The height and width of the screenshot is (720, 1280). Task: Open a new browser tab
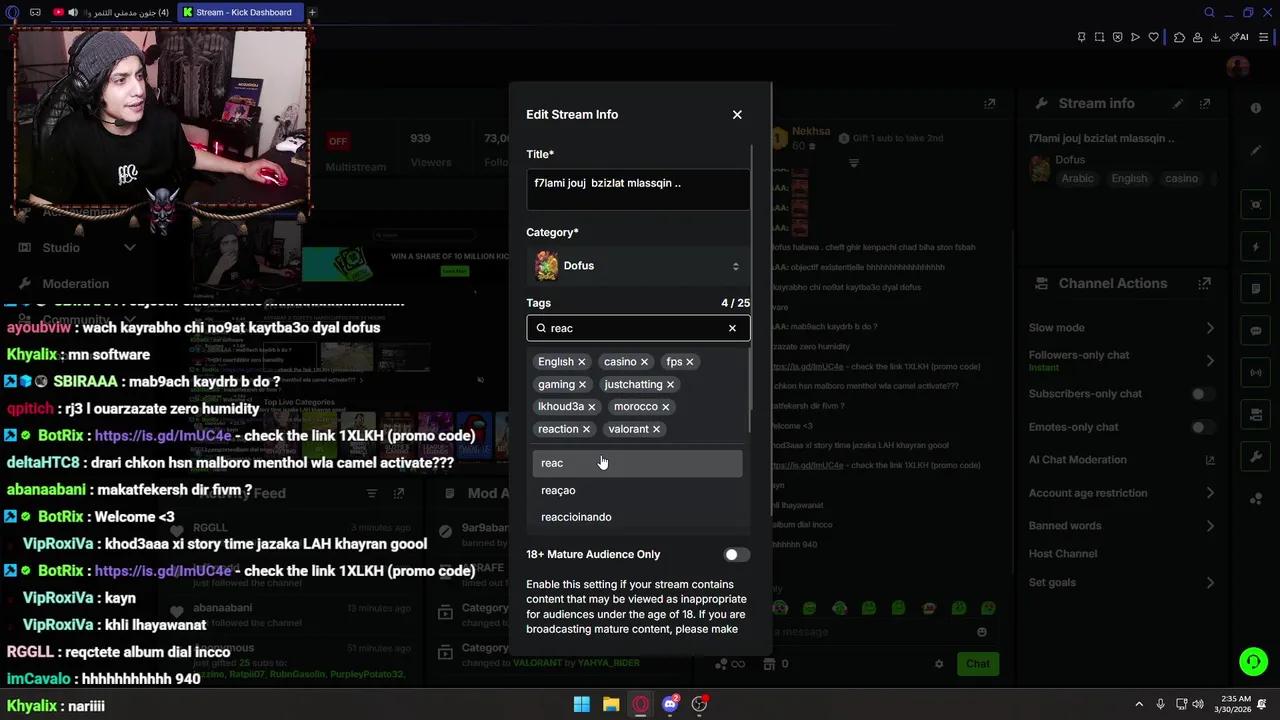tap(312, 12)
